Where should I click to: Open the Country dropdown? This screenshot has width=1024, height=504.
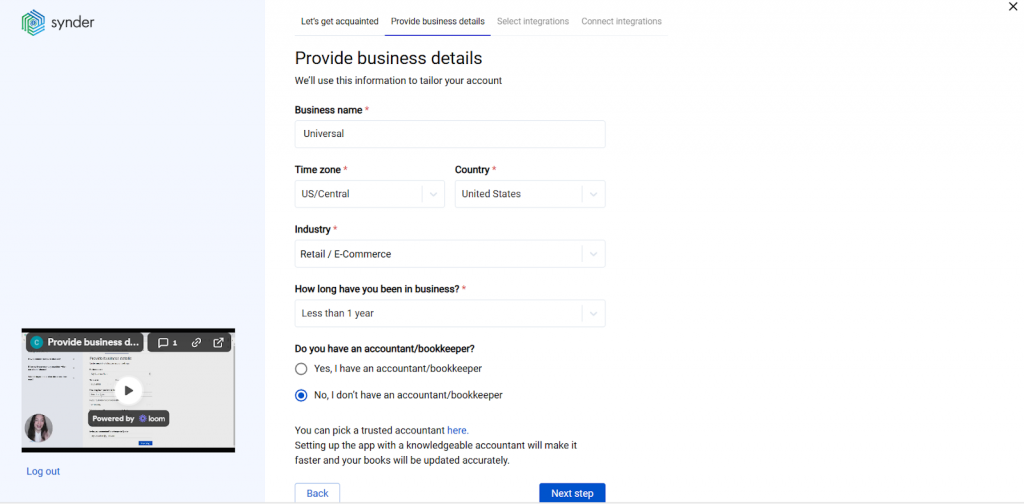tap(593, 194)
